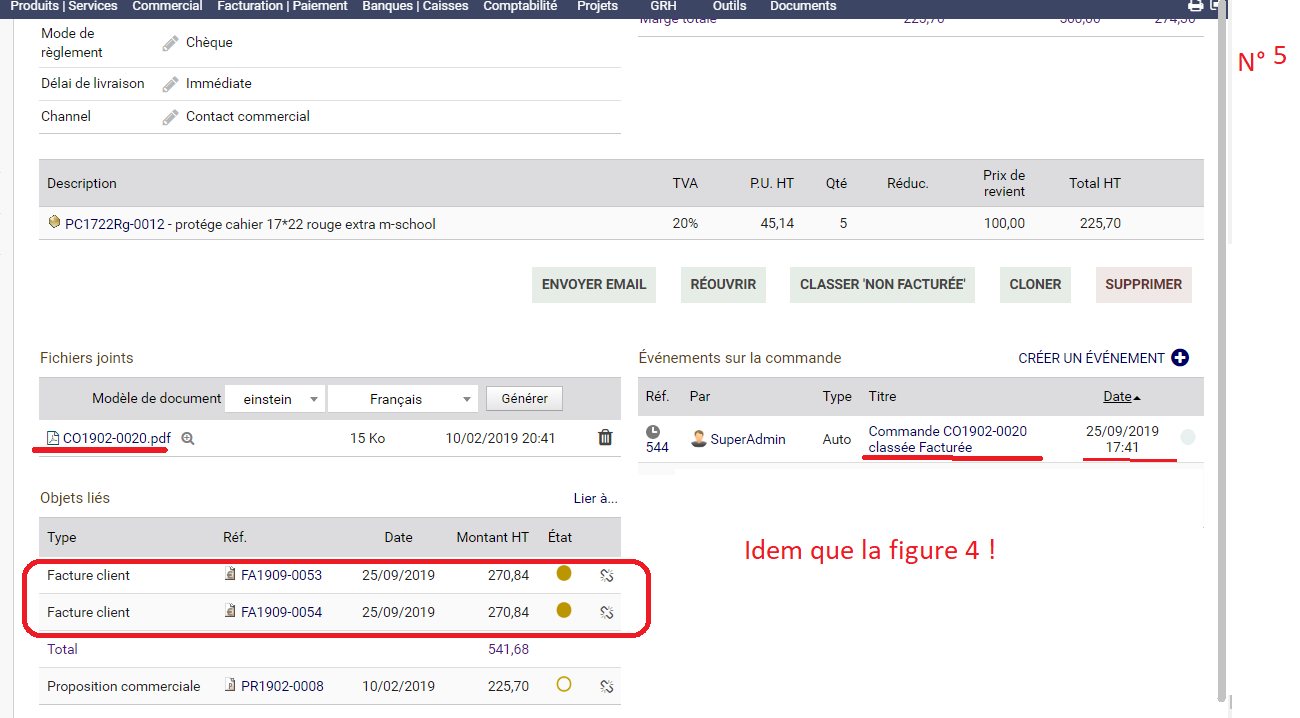Click SUPPRIMER button
Screen dimensions: 1300x718
click(1144, 284)
